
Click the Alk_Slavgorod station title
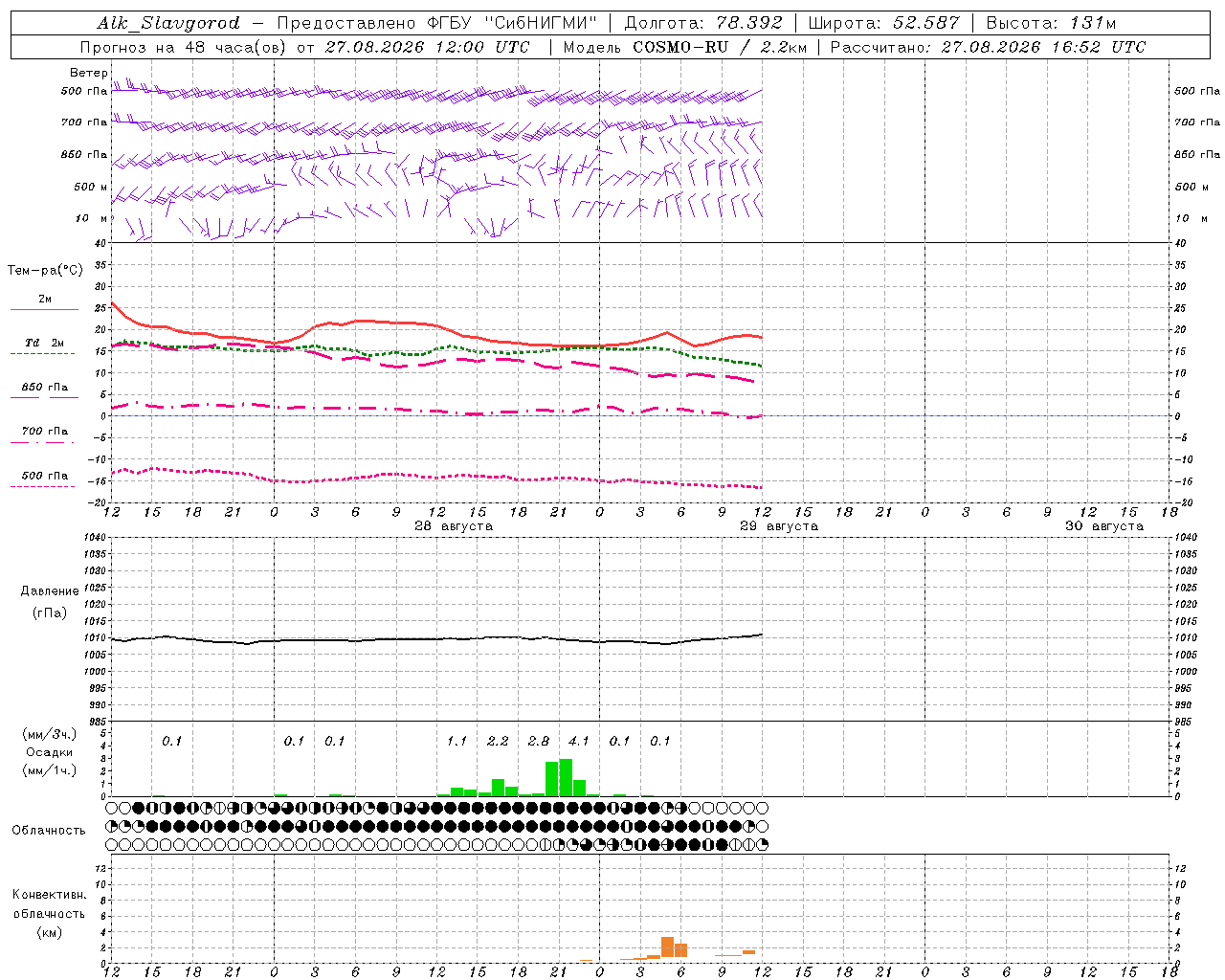pos(168,23)
